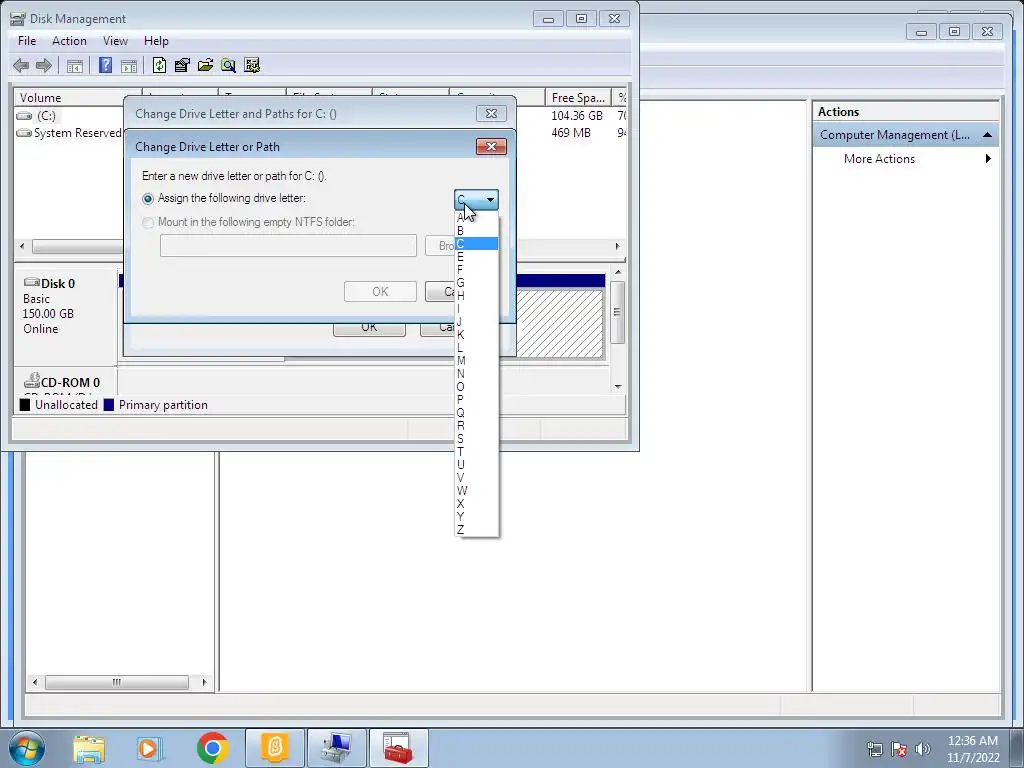1024x768 pixels.
Task: Click the CD-ROM 0 label
Action: point(70,383)
